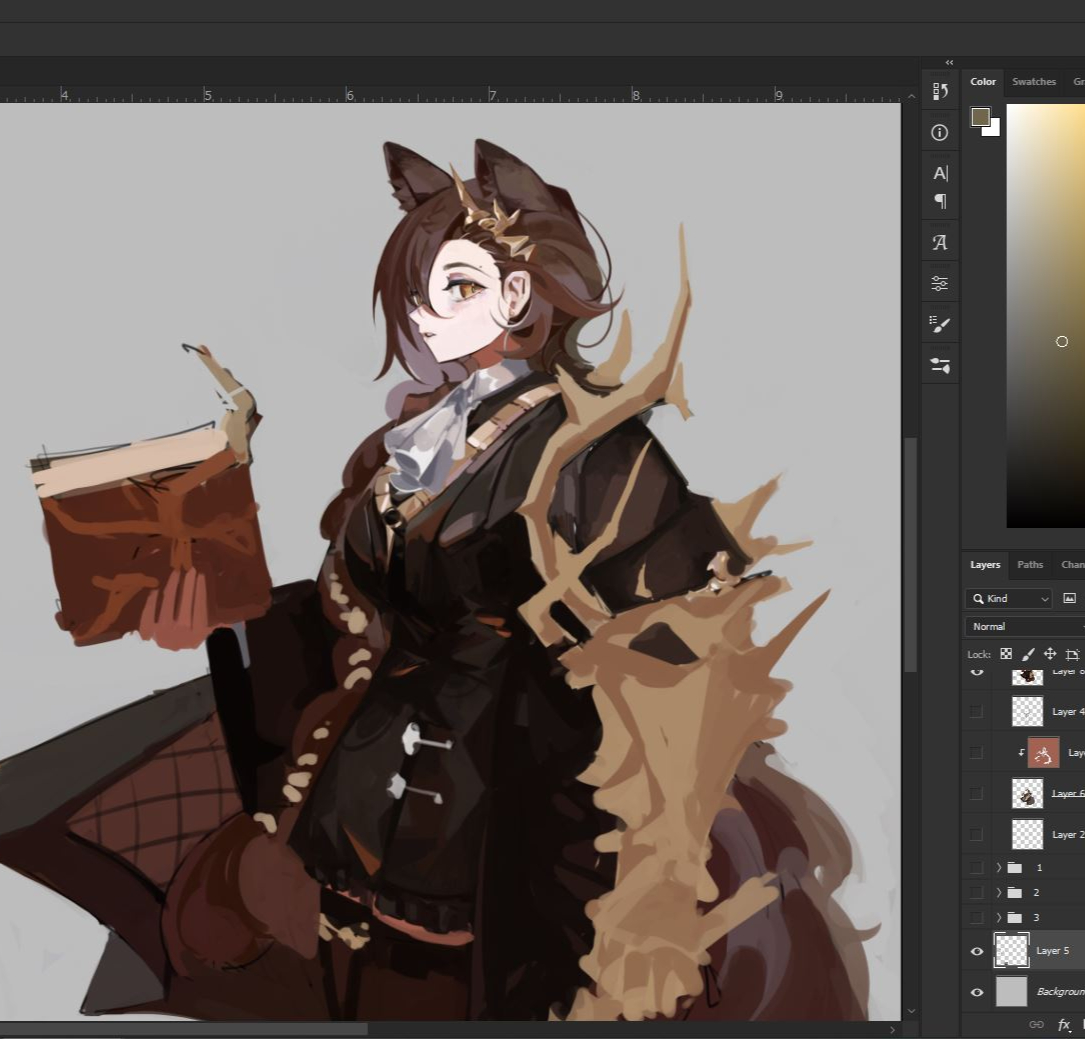Image resolution: width=1085 pixels, height=1039 pixels.
Task: Click the foreground color swatch
Action: click(x=980, y=117)
